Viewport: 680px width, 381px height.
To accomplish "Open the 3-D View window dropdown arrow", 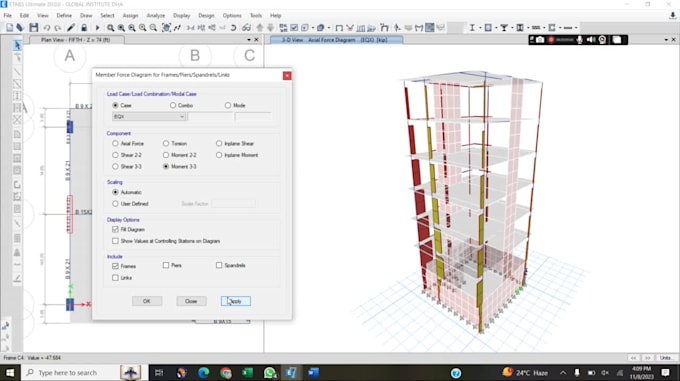I will [x=666, y=40].
